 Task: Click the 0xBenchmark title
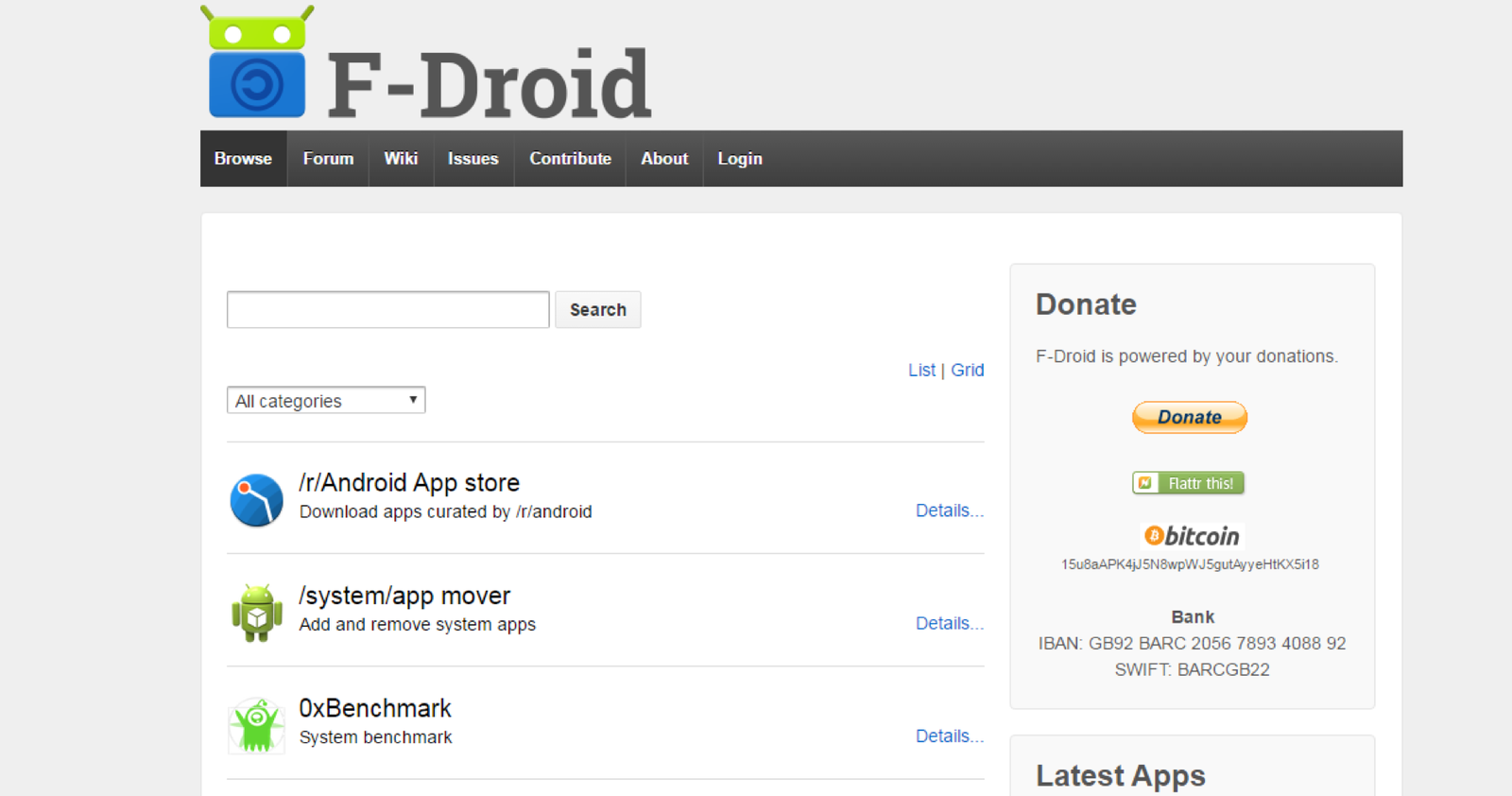[375, 708]
